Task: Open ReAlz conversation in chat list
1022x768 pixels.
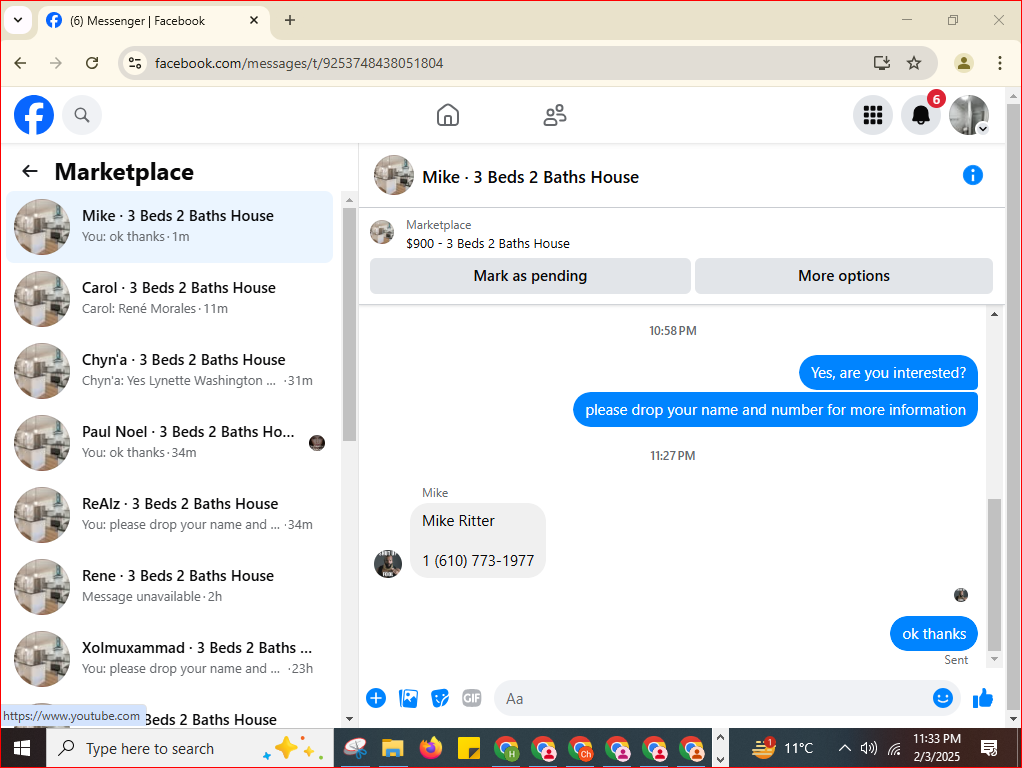Action: (169, 514)
